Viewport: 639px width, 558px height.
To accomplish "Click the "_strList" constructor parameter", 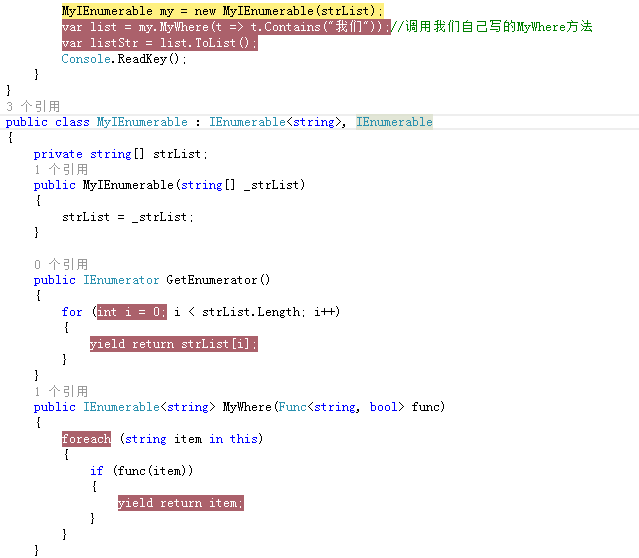I will click(272, 185).
